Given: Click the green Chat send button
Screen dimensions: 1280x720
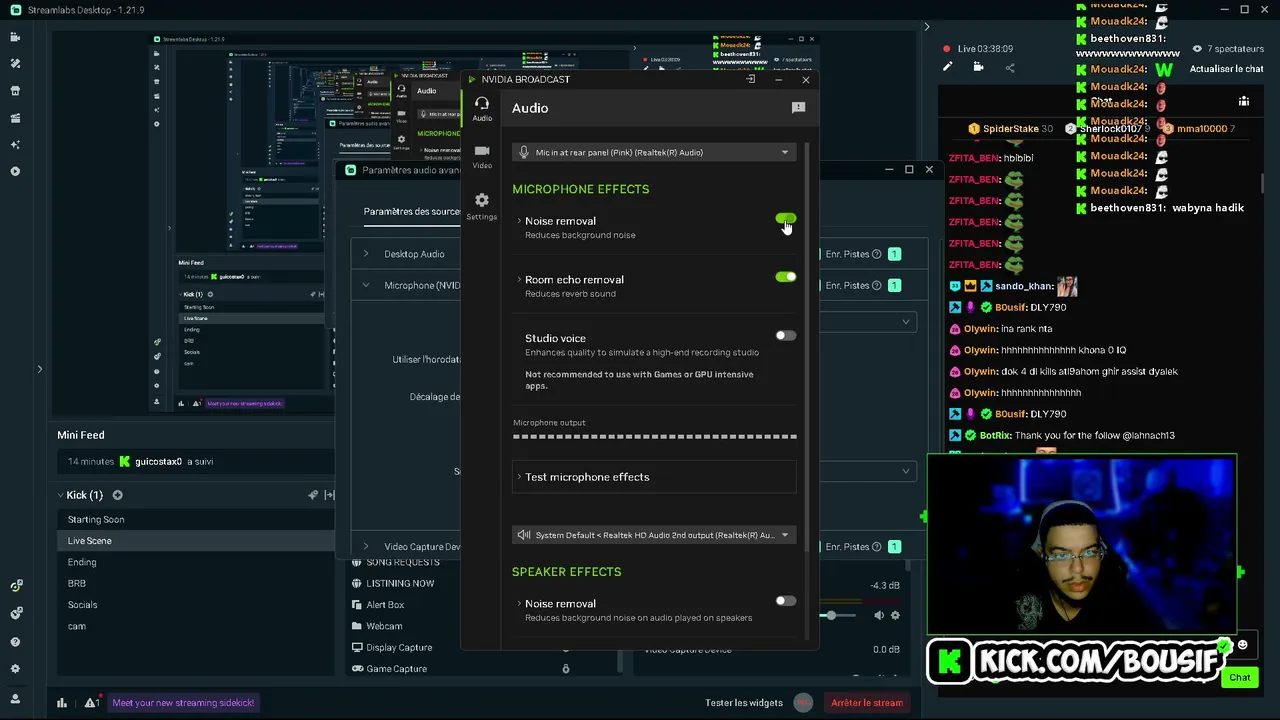Looking at the screenshot, I should [x=1240, y=678].
